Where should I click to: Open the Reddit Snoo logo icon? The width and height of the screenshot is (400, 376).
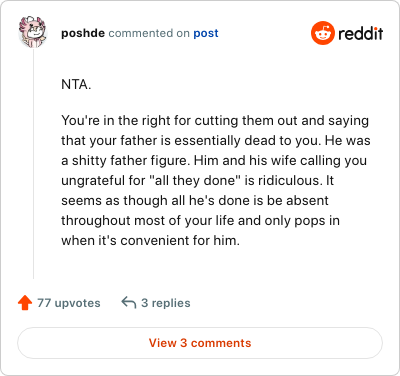pyautogui.click(x=322, y=33)
